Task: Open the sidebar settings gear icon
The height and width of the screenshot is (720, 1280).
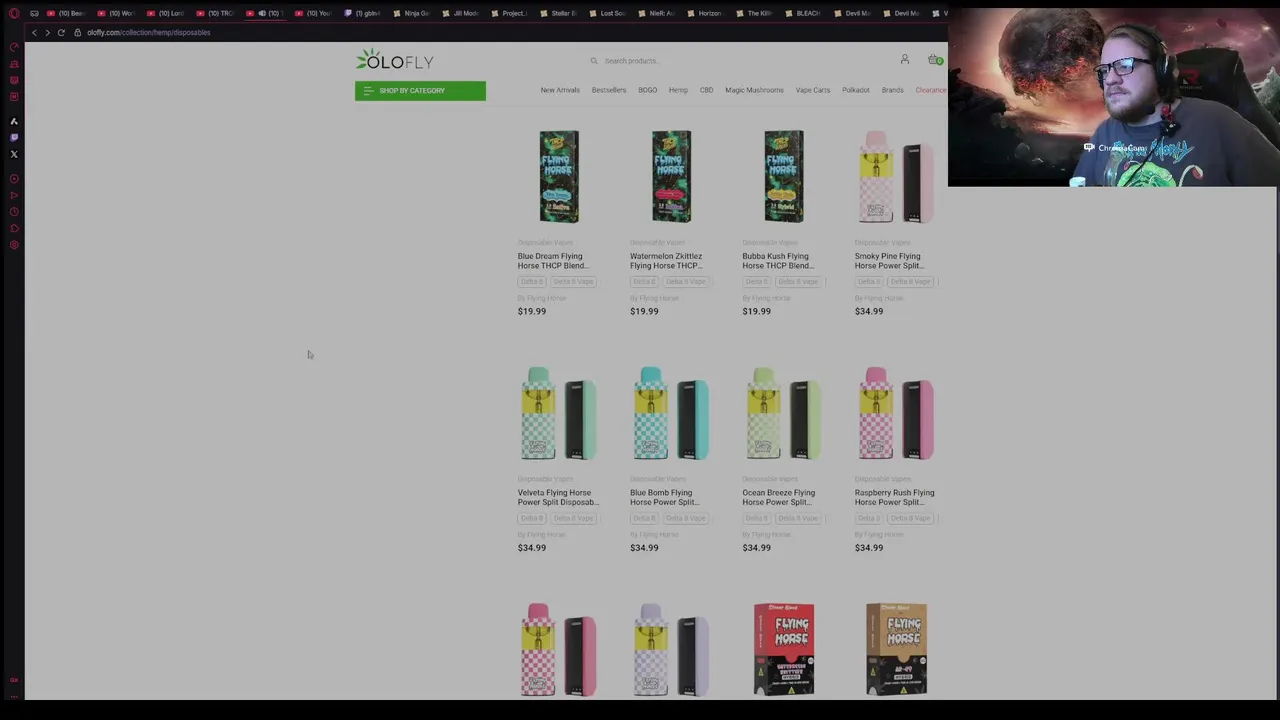Action: click(x=14, y=245)
